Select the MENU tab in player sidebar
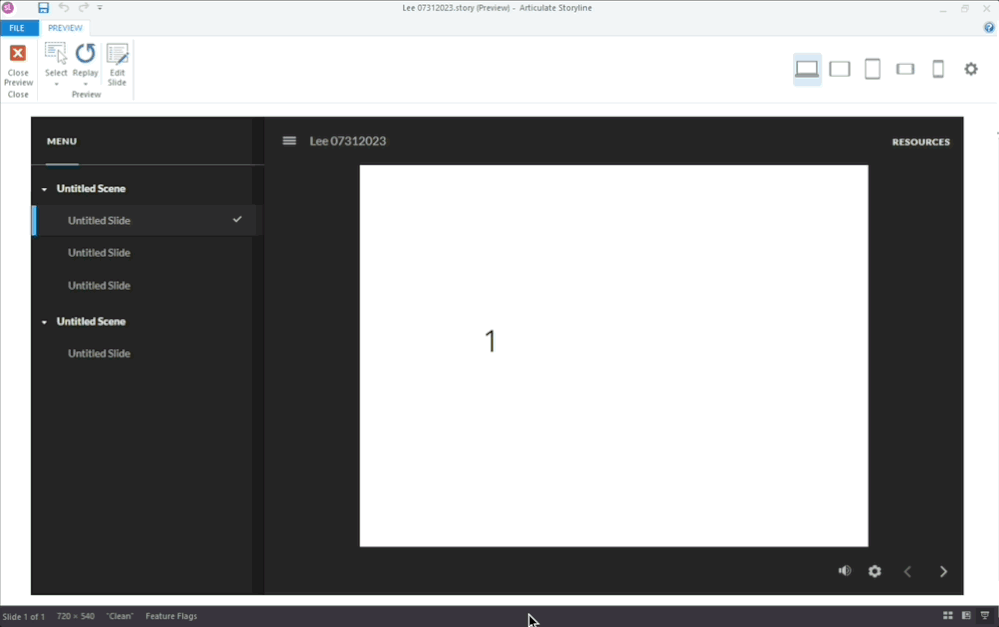The image size is (999, 627). (x=62, y=141)
